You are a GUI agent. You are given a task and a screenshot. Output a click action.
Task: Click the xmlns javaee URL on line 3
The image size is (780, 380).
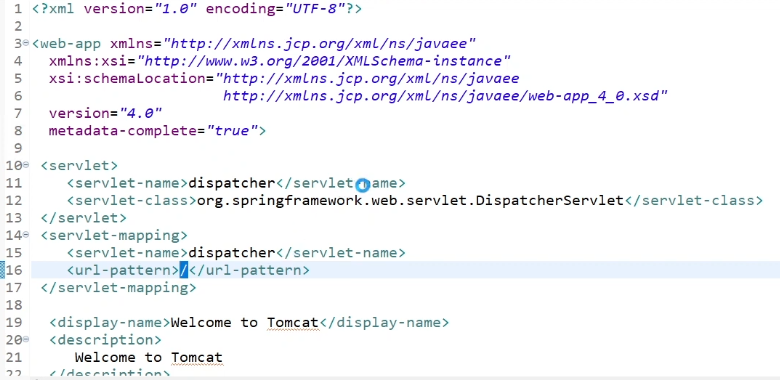point(320,44)
